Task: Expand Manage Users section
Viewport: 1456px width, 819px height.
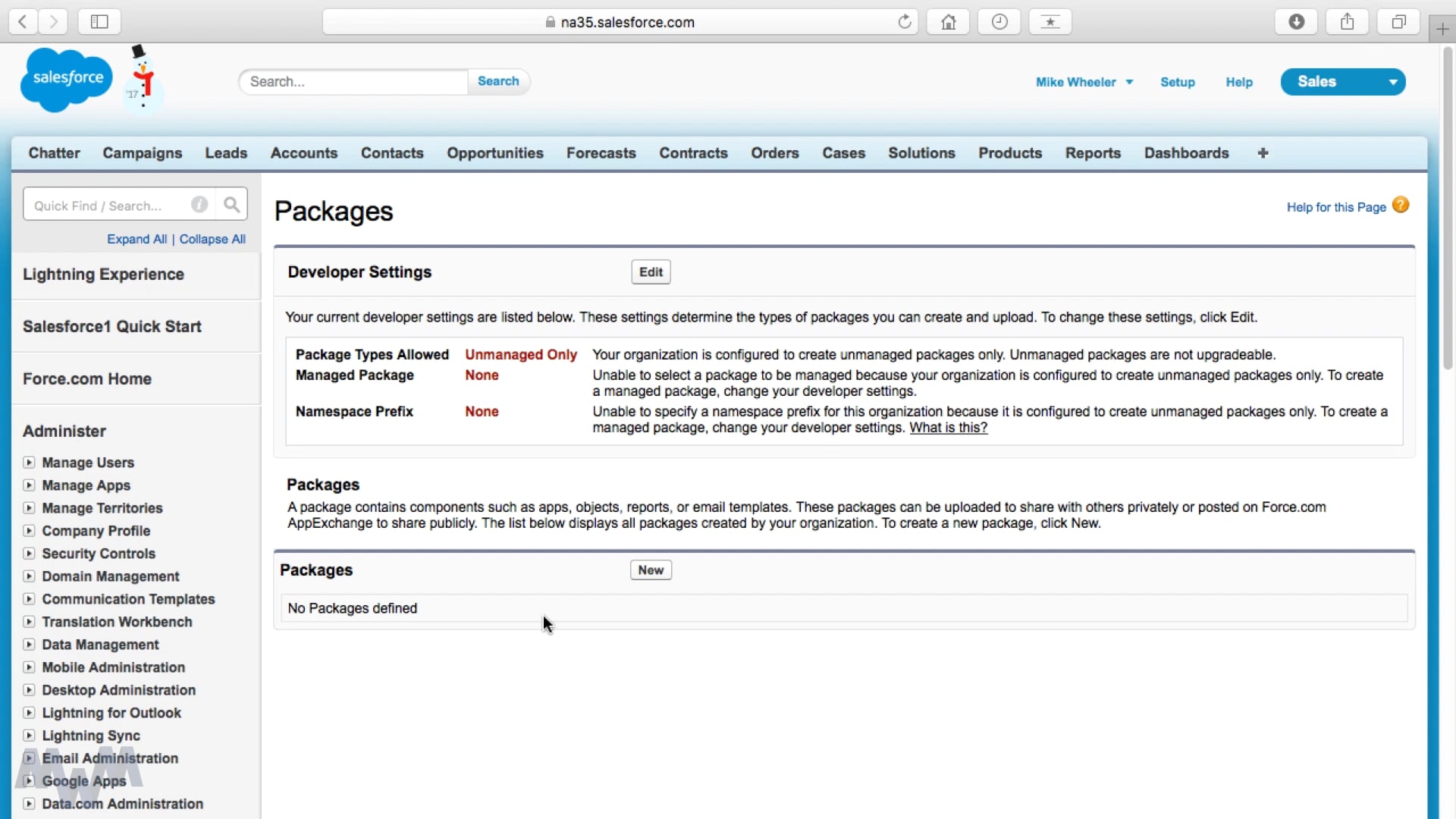Action: point(29,463)
